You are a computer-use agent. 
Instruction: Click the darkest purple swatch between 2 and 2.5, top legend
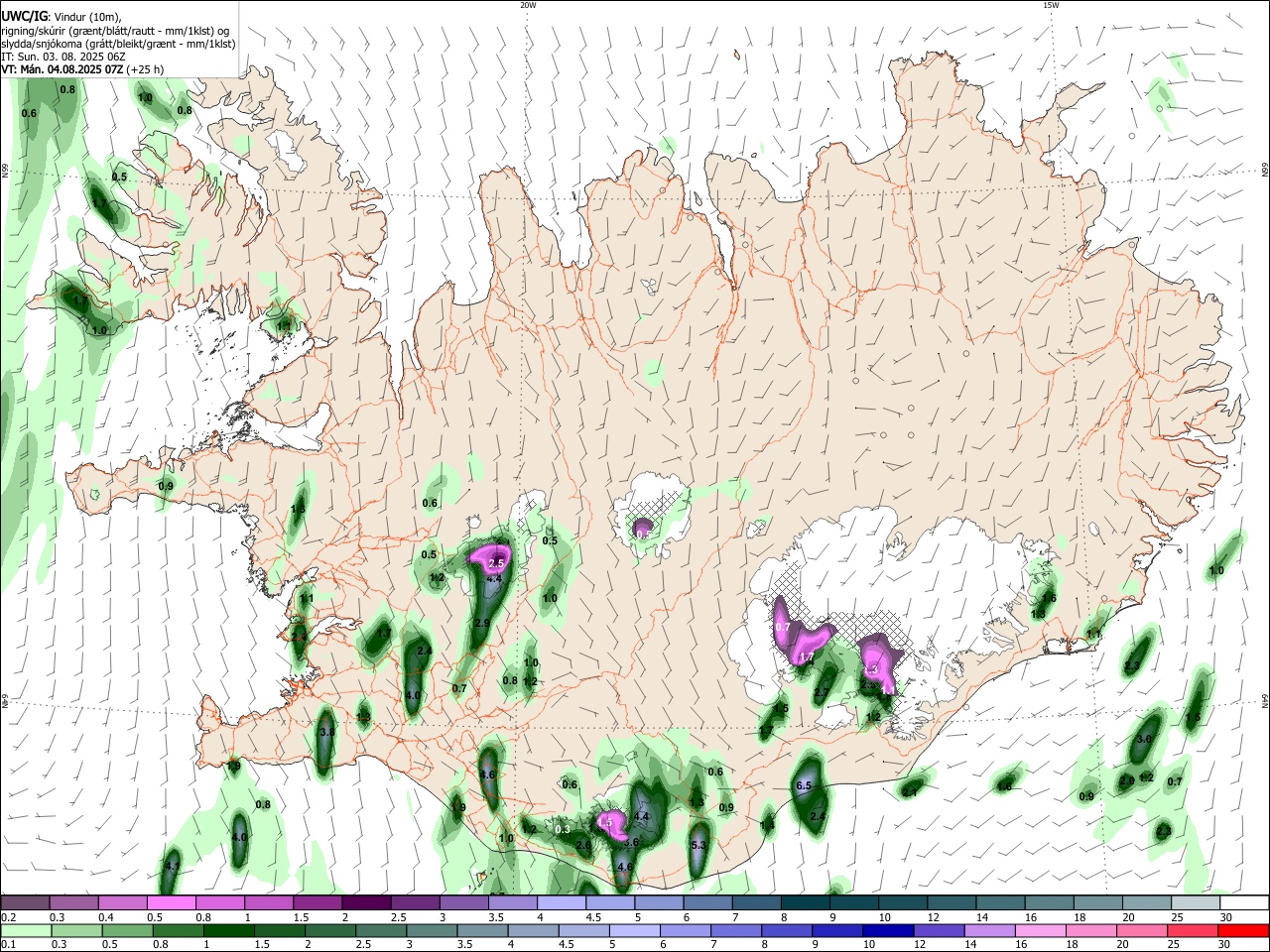[366, 902]
